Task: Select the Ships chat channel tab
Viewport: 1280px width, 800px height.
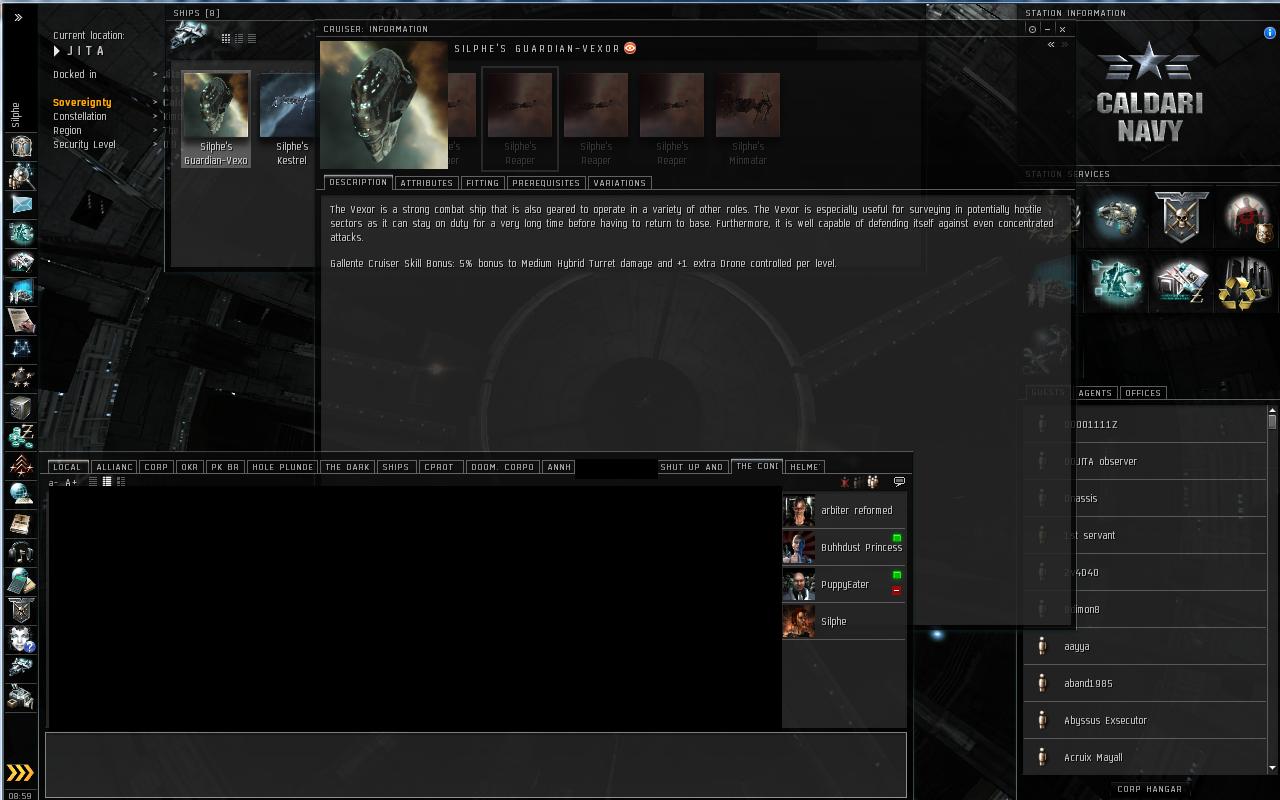Action: [396, 467]
